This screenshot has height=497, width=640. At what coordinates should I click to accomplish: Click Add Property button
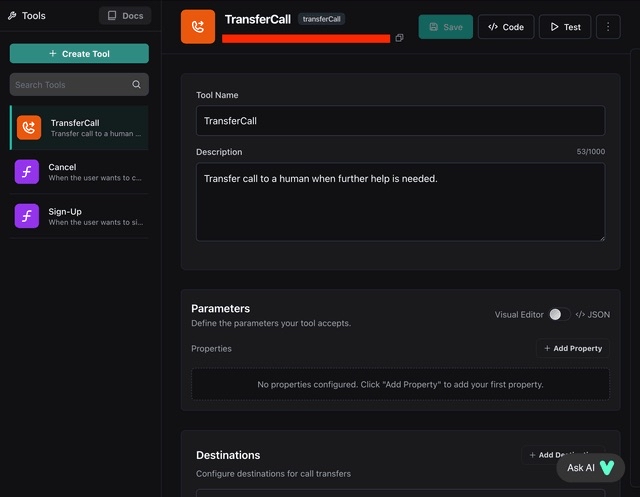[x=573, y=348]
